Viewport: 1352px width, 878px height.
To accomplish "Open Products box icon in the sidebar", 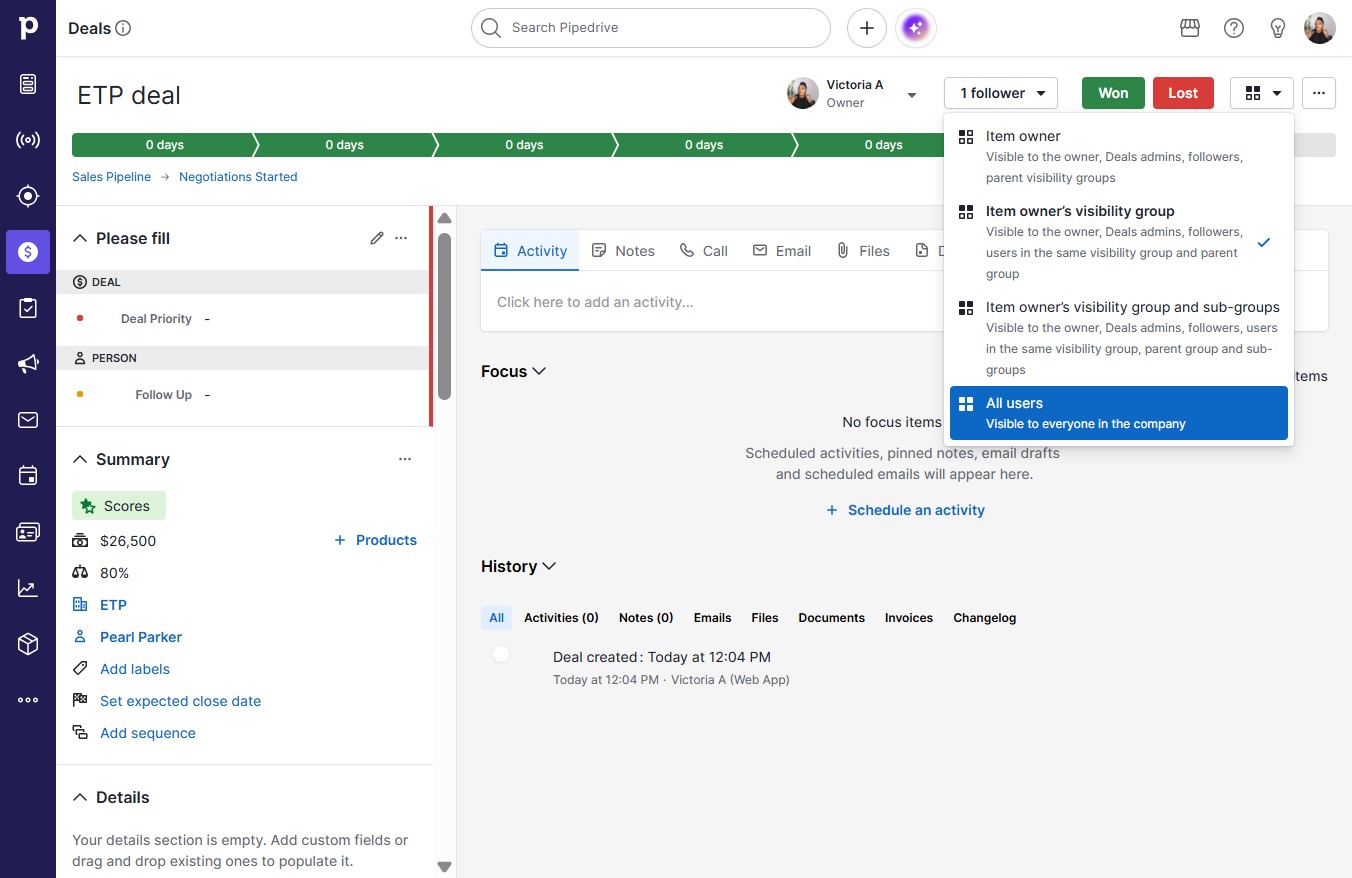I will tap(28, 644).
